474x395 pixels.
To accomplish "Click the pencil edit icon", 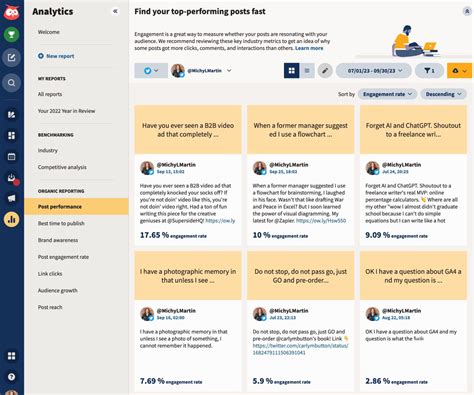I will pyautogui.click(x=325, y=71).
